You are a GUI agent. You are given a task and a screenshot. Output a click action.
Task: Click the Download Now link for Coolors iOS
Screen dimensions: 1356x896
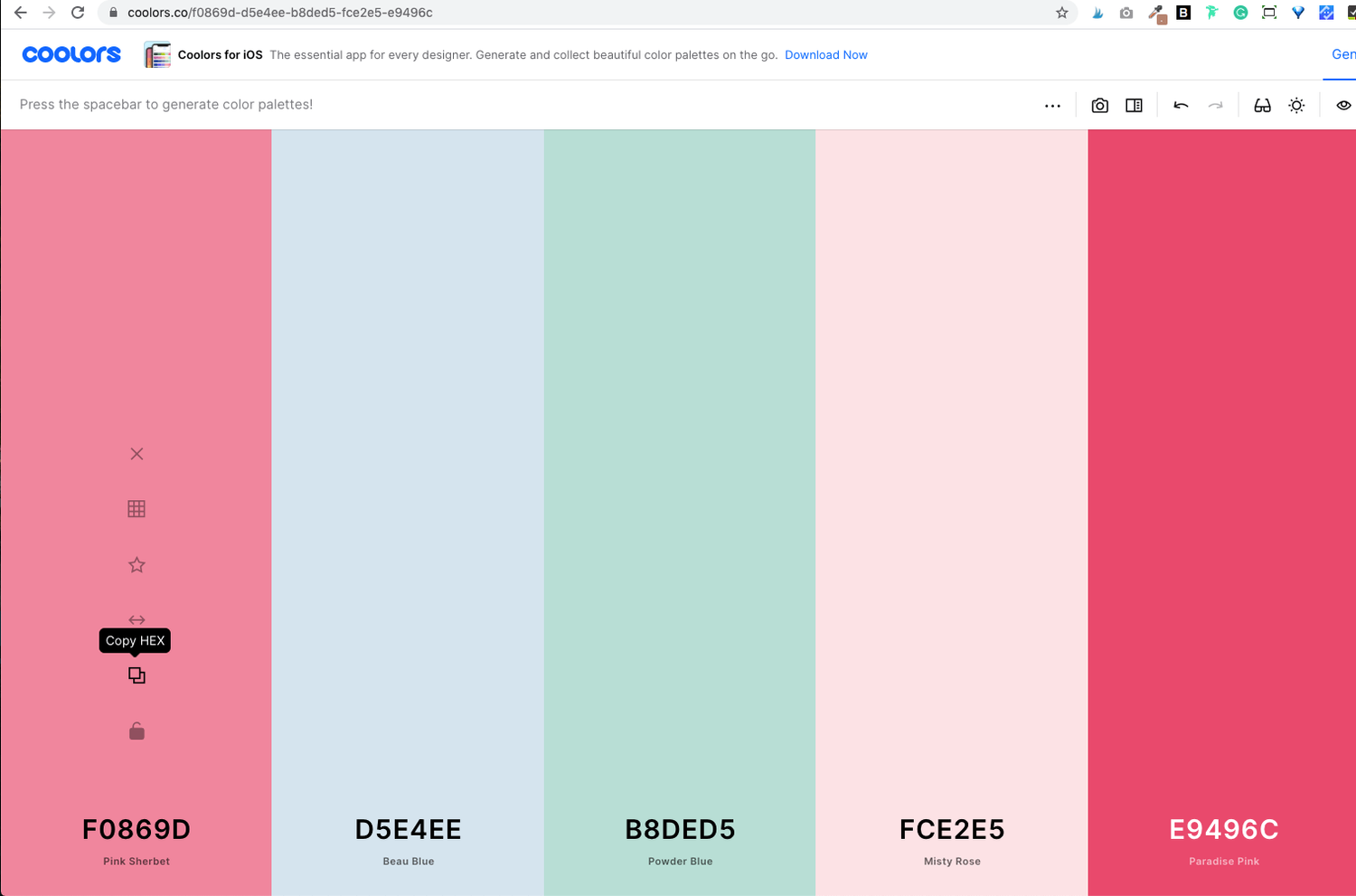coord(825,54)
